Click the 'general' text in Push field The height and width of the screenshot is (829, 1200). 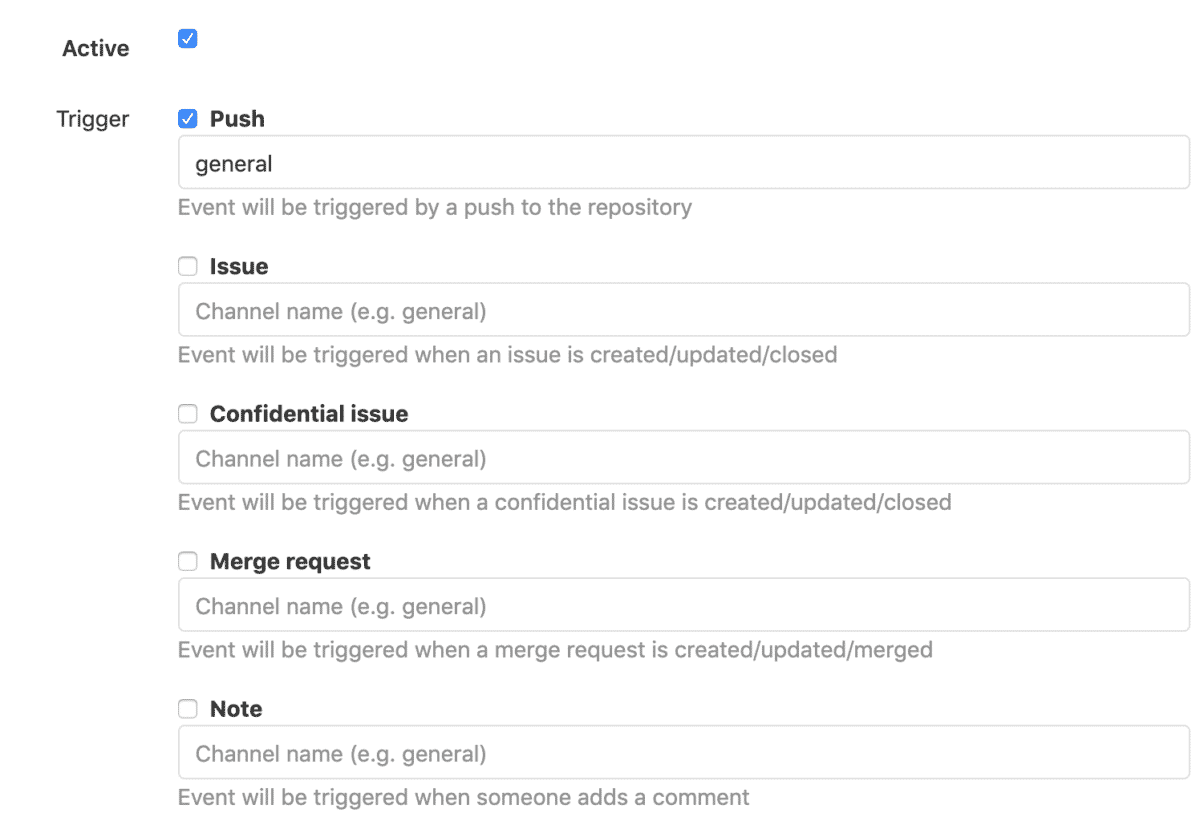point(234,162)
